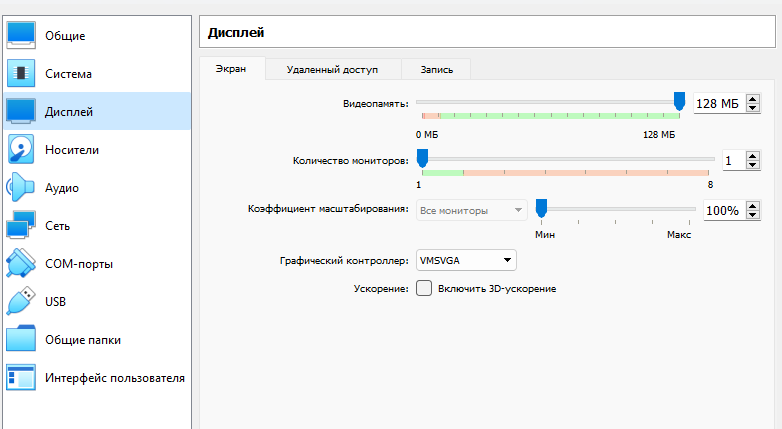Click the Дисплей label in sidebar
This screenshot has height=429, width=782.
(69, 112)
